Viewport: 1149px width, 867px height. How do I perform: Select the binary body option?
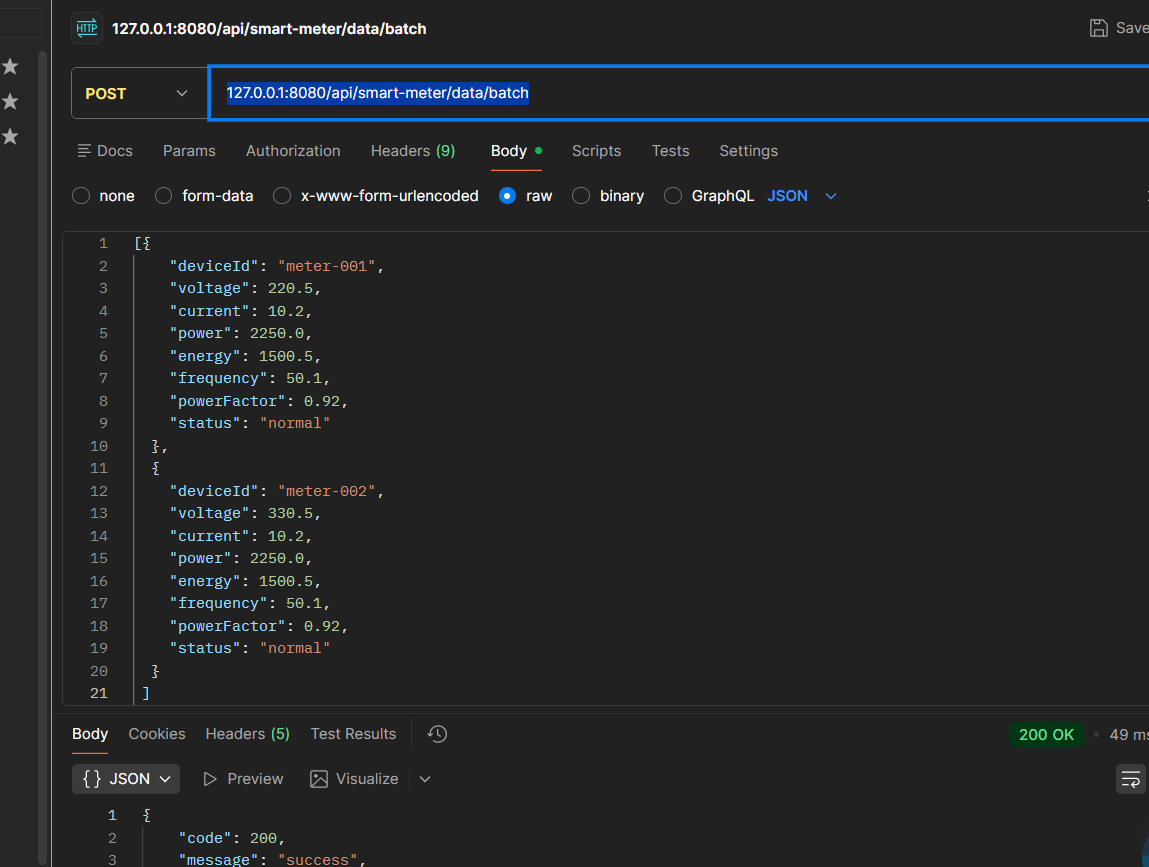click(581, 196)
